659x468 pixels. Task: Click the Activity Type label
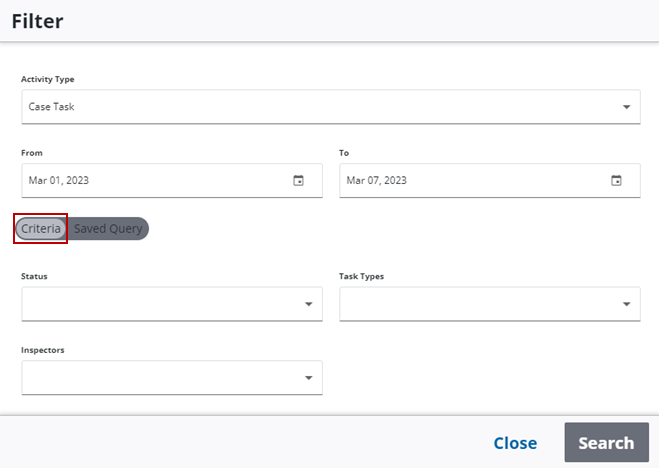(x=48, y=79)
